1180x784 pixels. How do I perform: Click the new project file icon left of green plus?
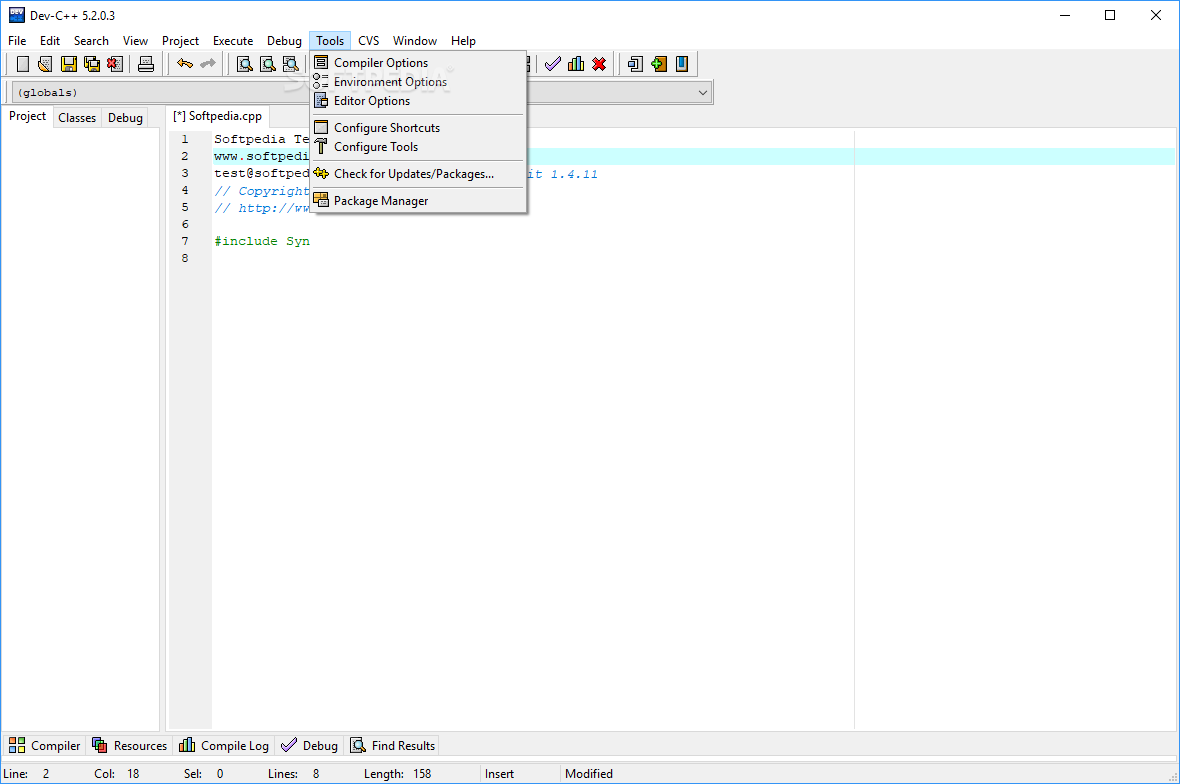(x=635, y=64)
